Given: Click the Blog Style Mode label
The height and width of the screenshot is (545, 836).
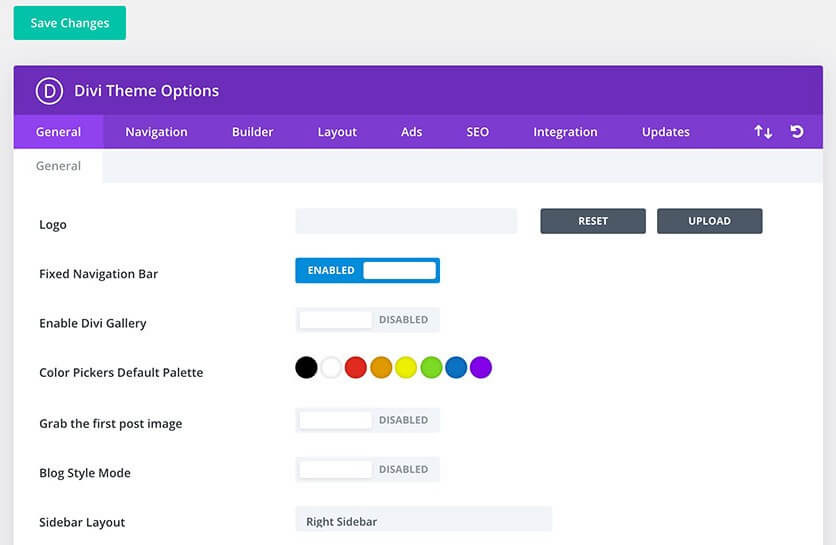Looking at the screenshot, I should click(85, 473).
